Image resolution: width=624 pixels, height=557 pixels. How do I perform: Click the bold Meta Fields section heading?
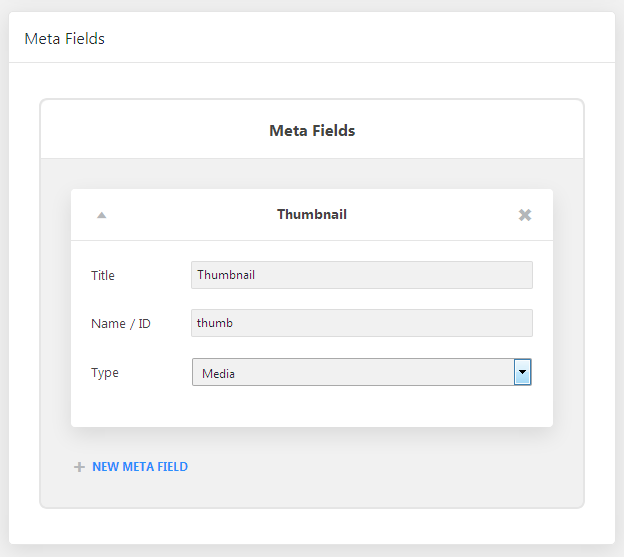[x=312, y=130]
